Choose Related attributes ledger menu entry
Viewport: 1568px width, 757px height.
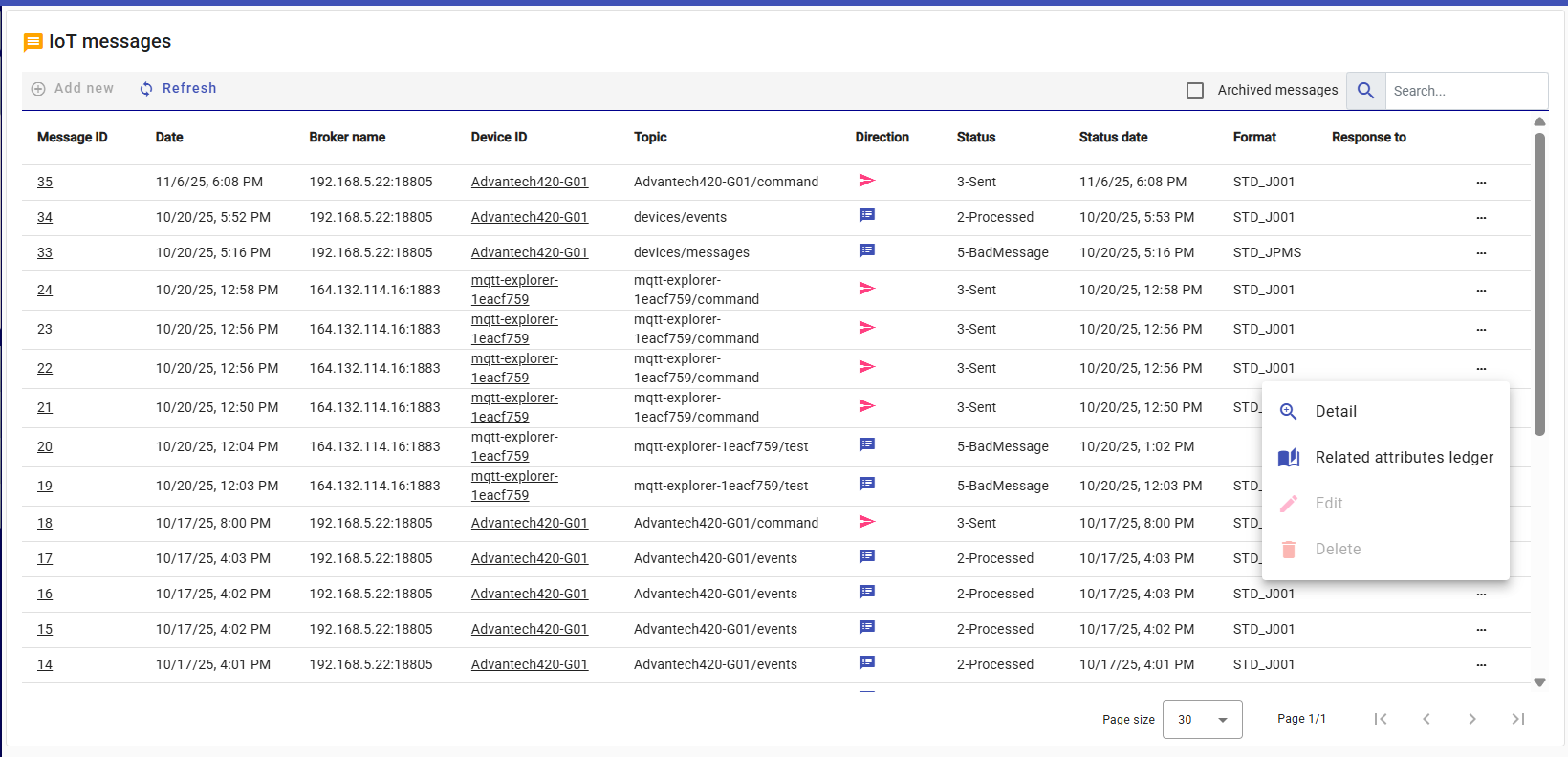tap(1403, 457)
